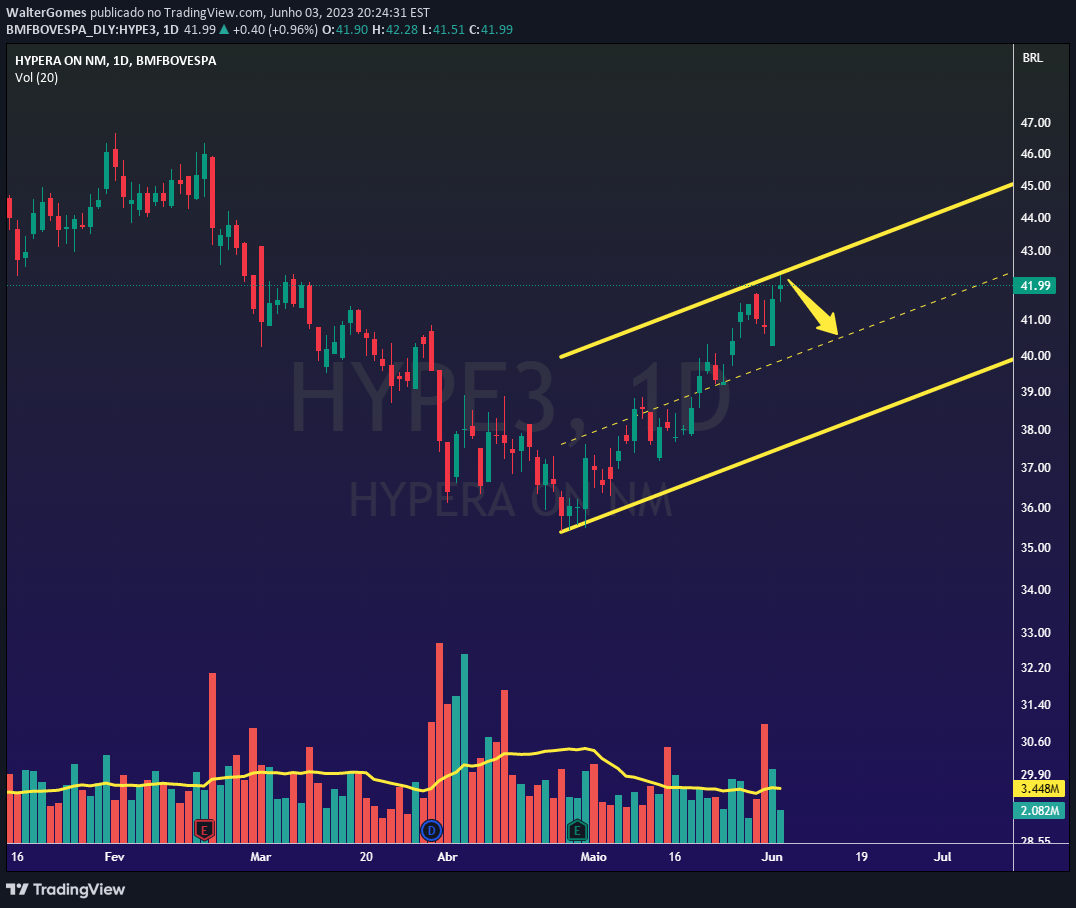1076x908 pixels.
Task: Open the dividend D marker near Abr
Action: pos(431,830)
